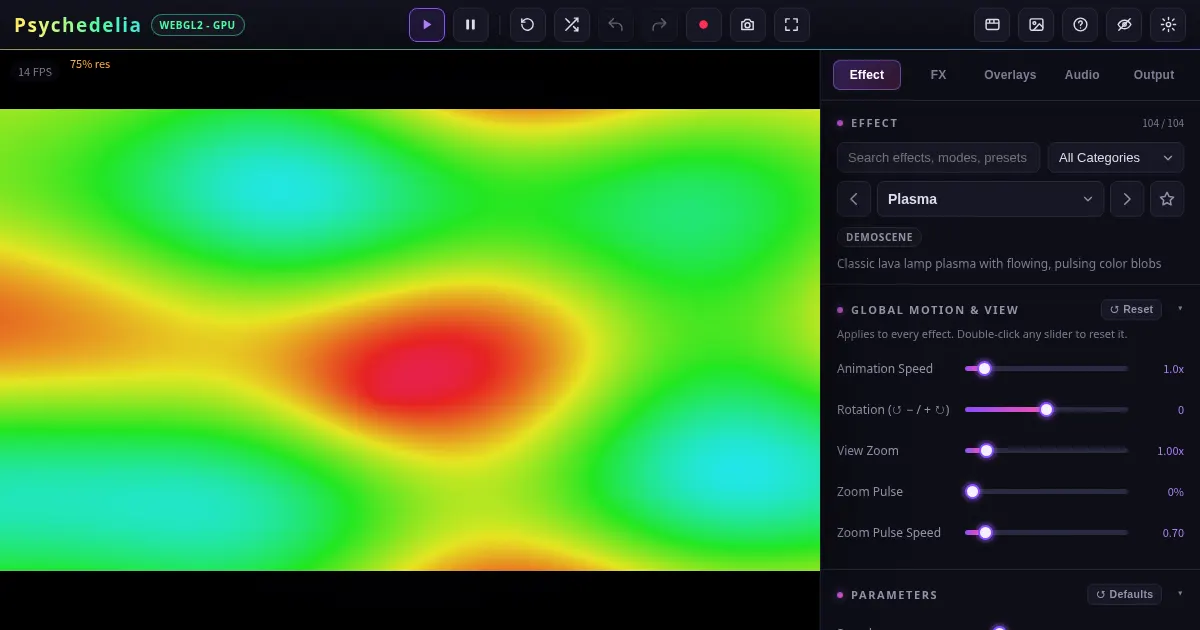Image resolution: width=1200 pixels, height=630 pixels.
Task: Open the Output tab
Action: [x=1154, y=75]
